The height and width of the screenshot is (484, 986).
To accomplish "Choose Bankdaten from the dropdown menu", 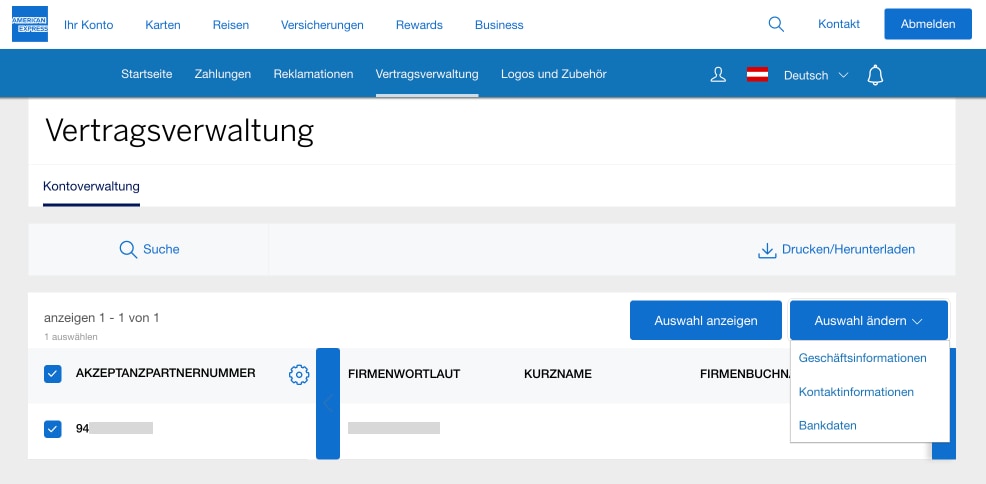I will pos(827,426).
